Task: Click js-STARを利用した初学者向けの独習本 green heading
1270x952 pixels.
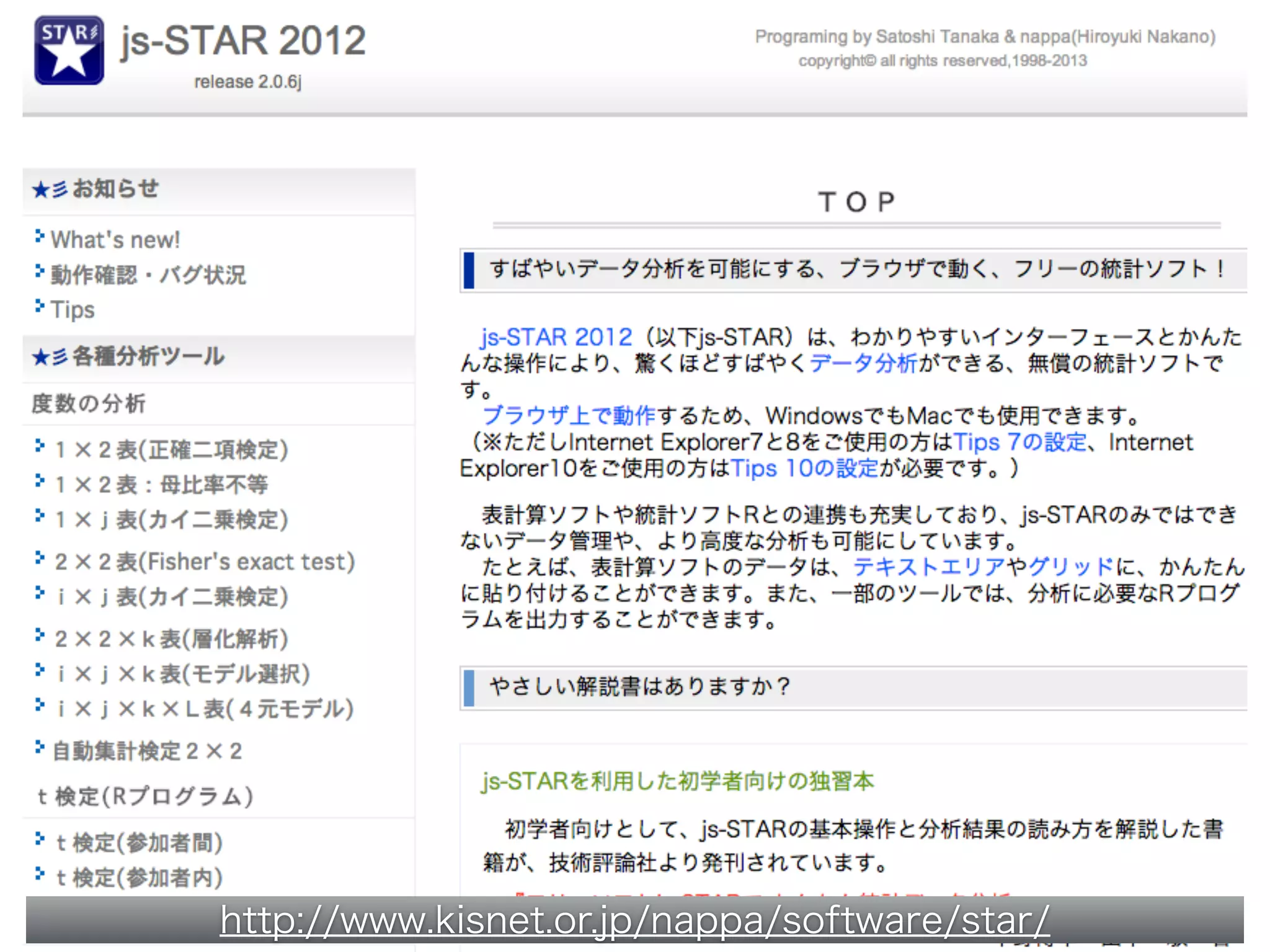Action: coord(677,781)
